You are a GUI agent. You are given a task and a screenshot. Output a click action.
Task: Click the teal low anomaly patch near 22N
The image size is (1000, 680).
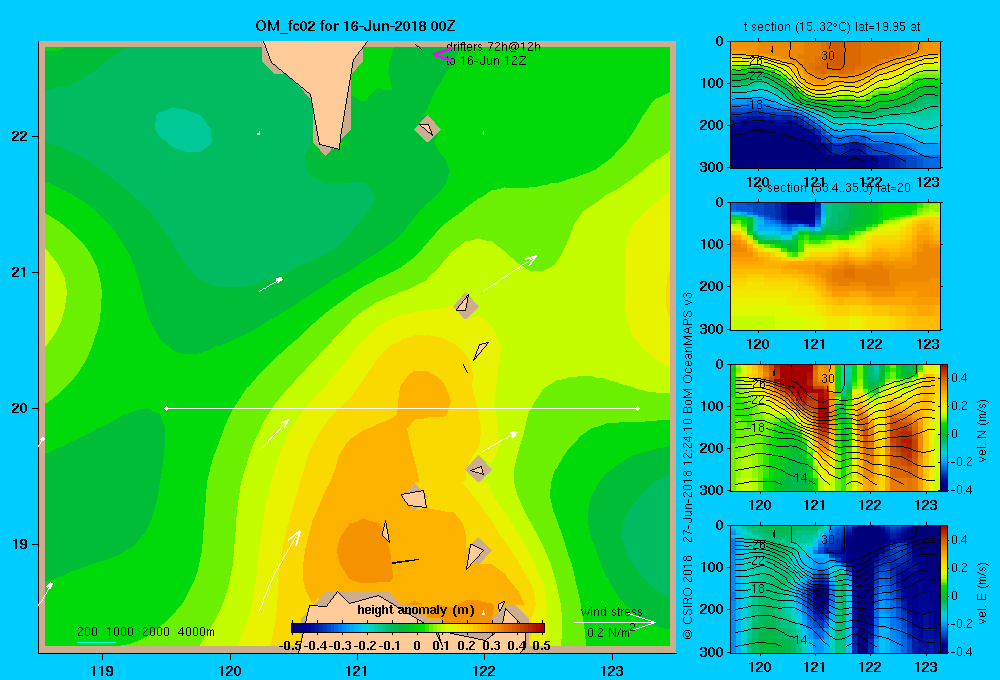click(x=183, y=129)
